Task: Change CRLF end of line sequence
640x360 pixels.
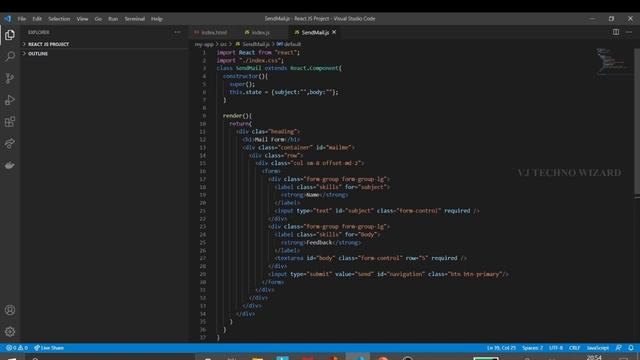Action: click(574, 348)
